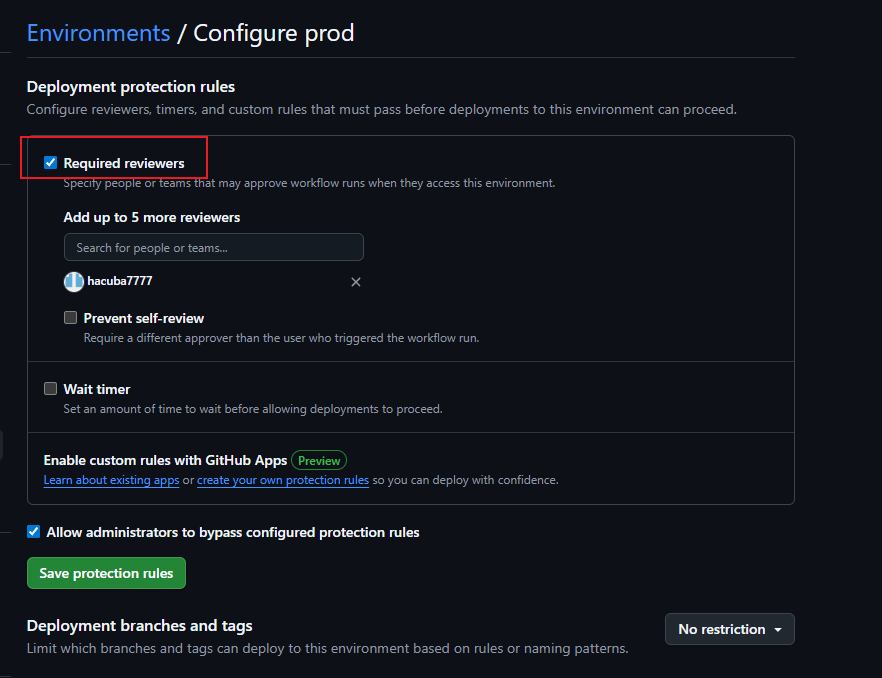882x678 pixels.
Task: Click the hacuba7777 reviewer name
Action: pyautogui.click(x=120, y=281)
